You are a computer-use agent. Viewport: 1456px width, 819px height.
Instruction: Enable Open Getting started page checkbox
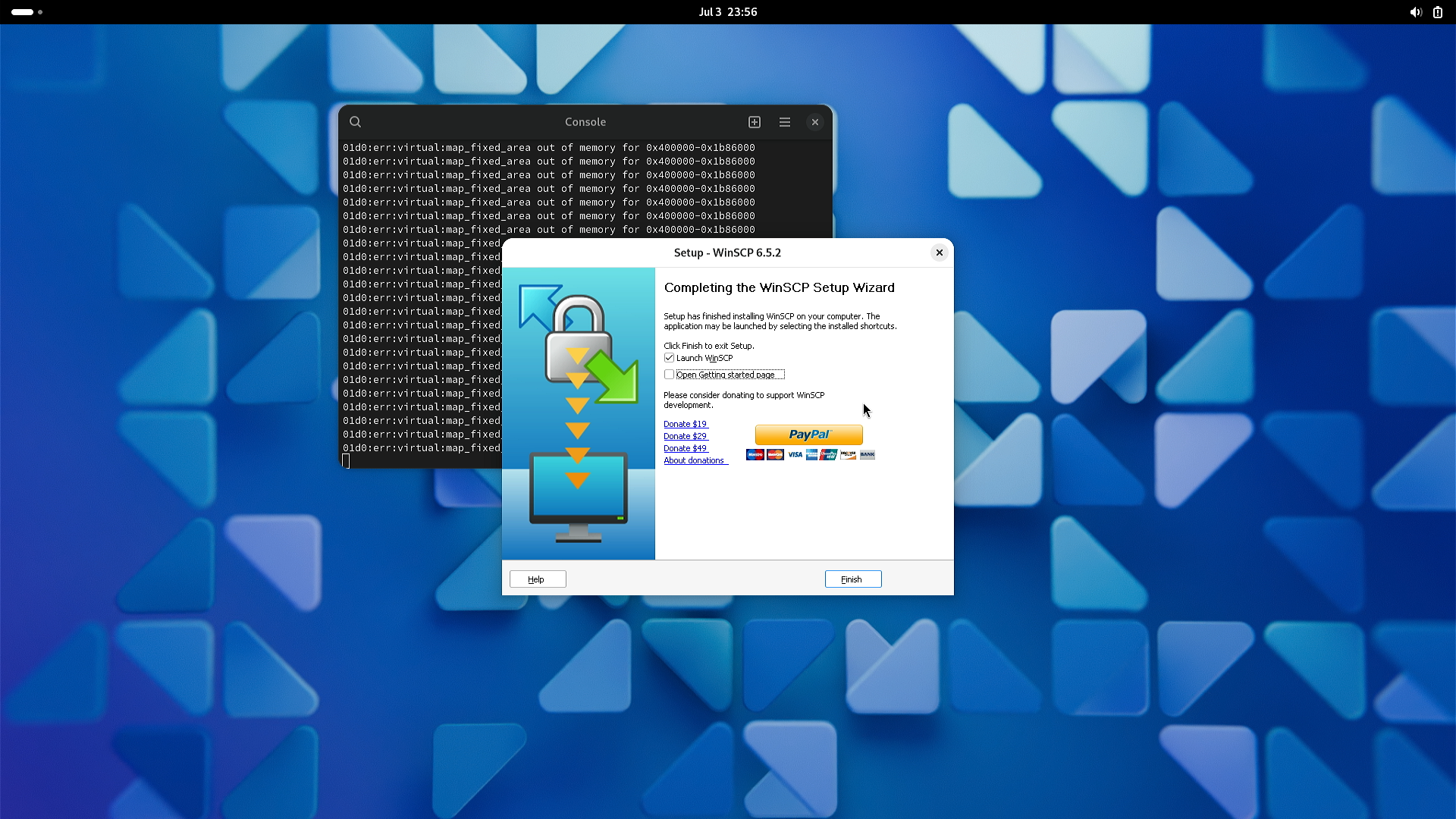[669, 375]
